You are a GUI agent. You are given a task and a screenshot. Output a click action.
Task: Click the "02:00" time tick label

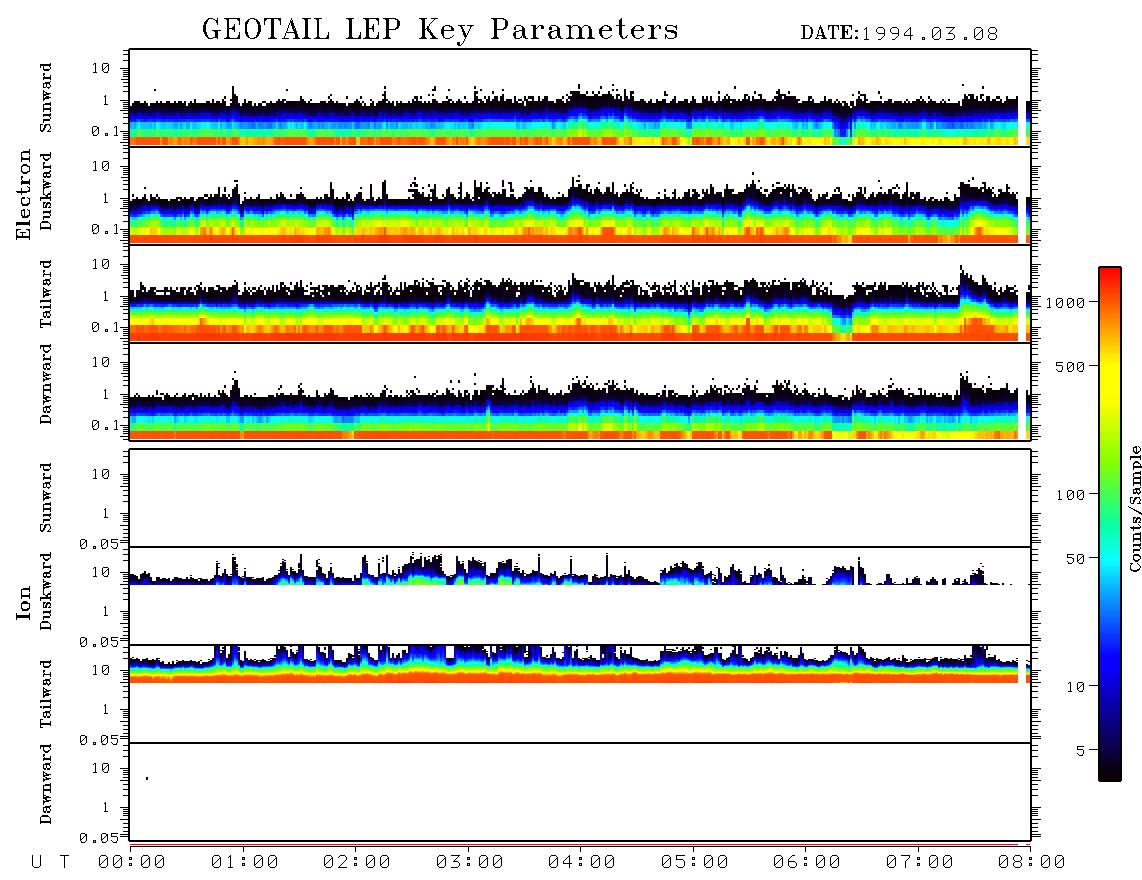tap(357, 863)
